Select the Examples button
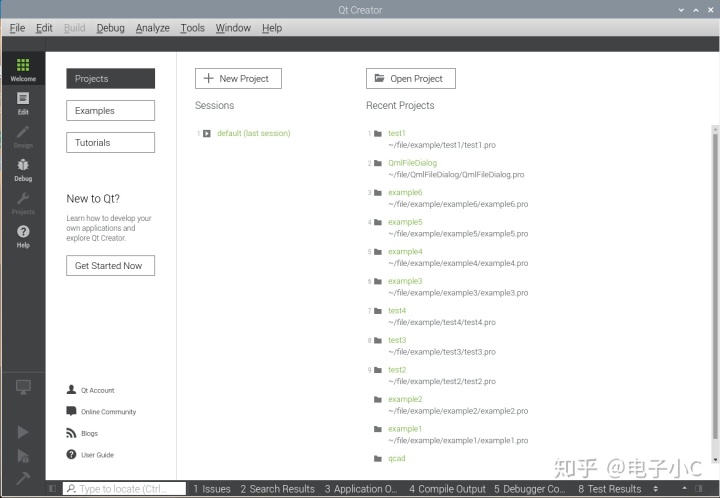 tap(110, 111)
